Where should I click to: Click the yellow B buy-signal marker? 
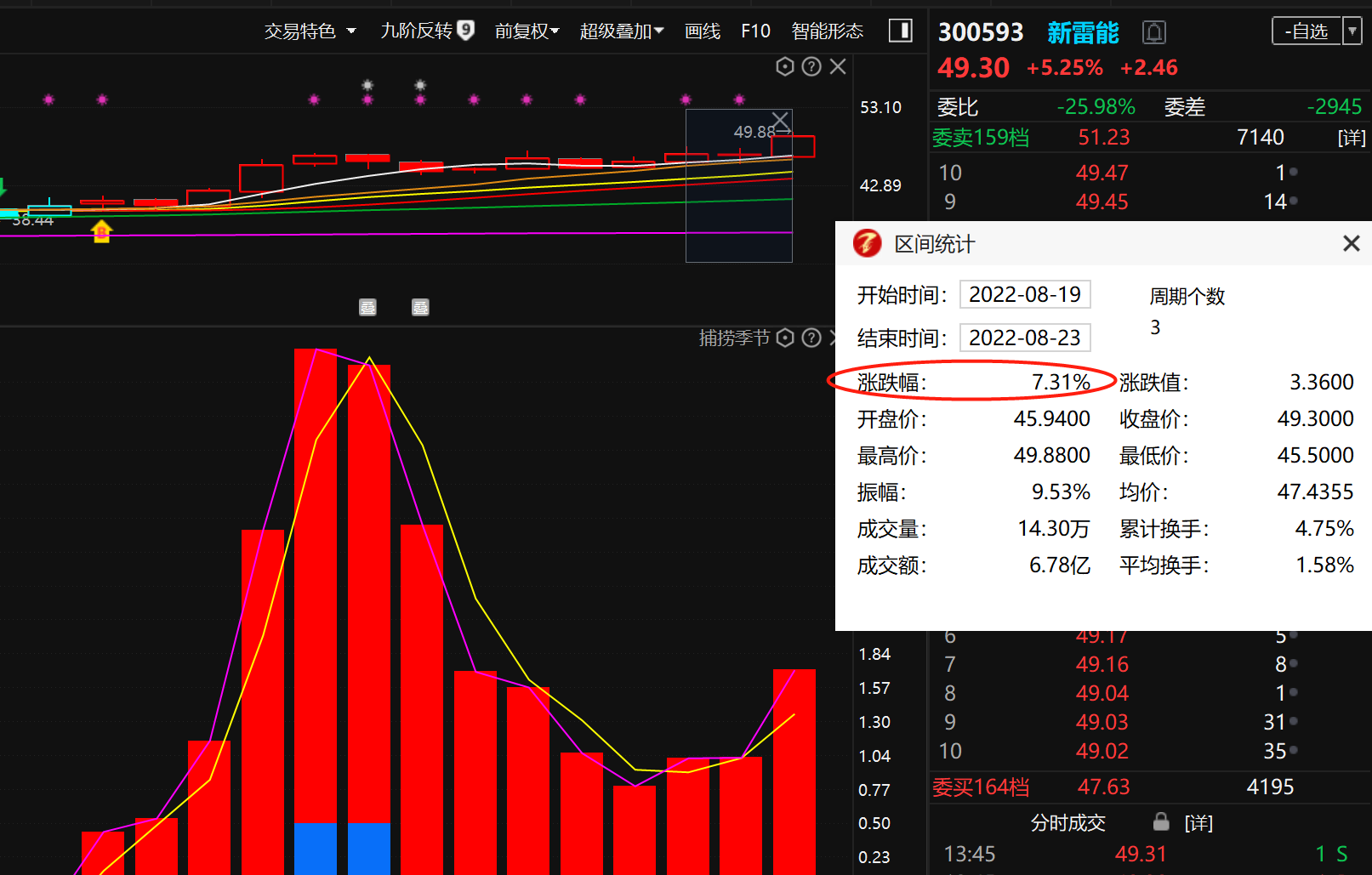pos(101,231)
